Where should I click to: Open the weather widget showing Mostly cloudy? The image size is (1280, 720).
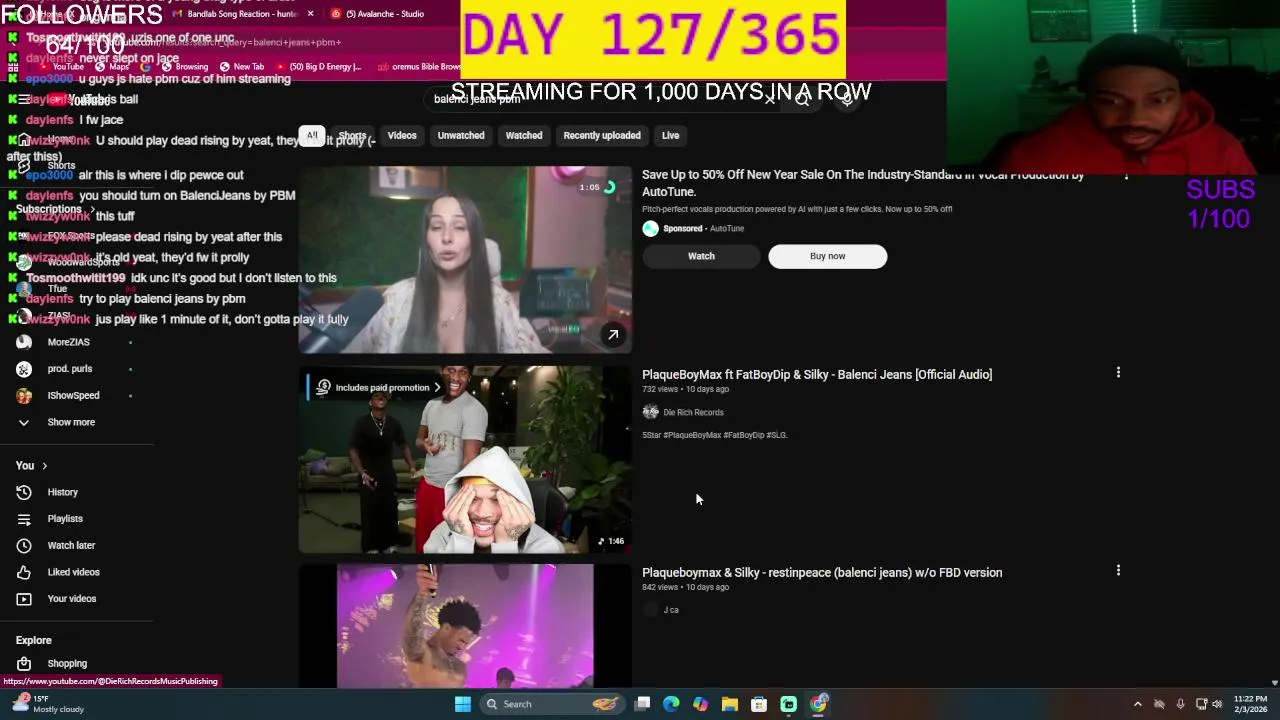point(45,704)
